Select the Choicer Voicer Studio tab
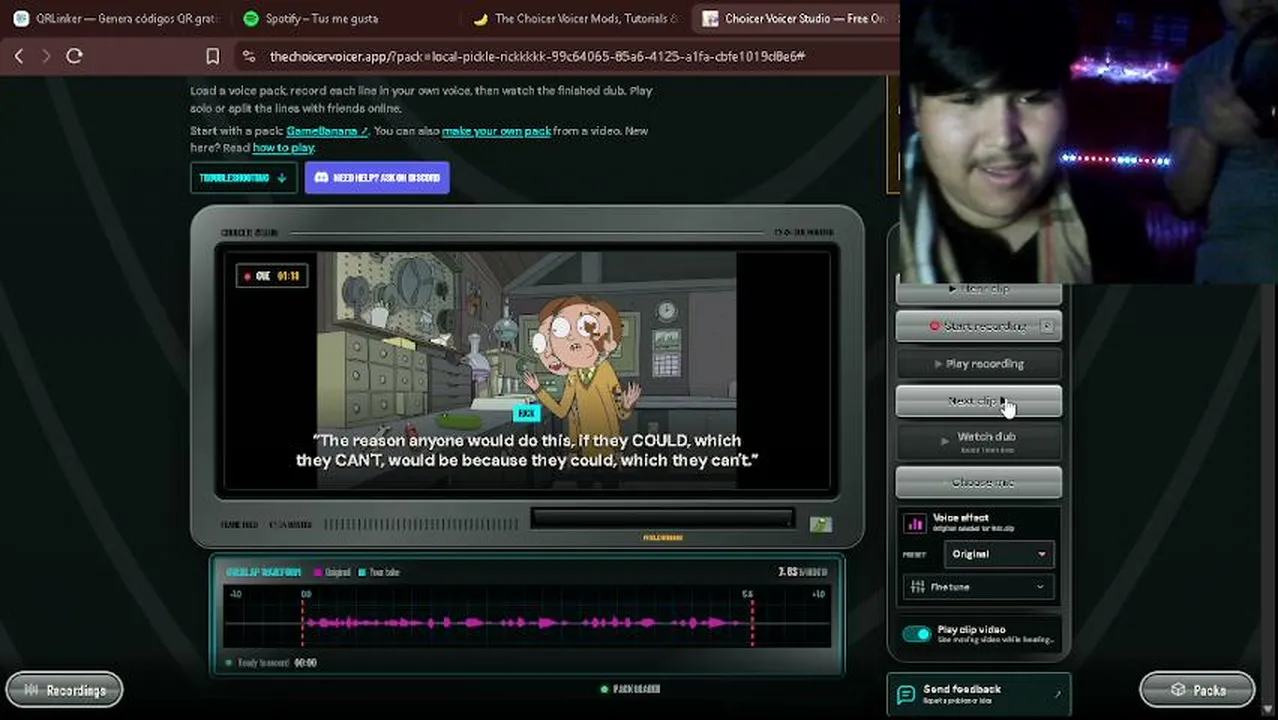This screenshot has width=1278, height=720. click(x=796, y=18)
